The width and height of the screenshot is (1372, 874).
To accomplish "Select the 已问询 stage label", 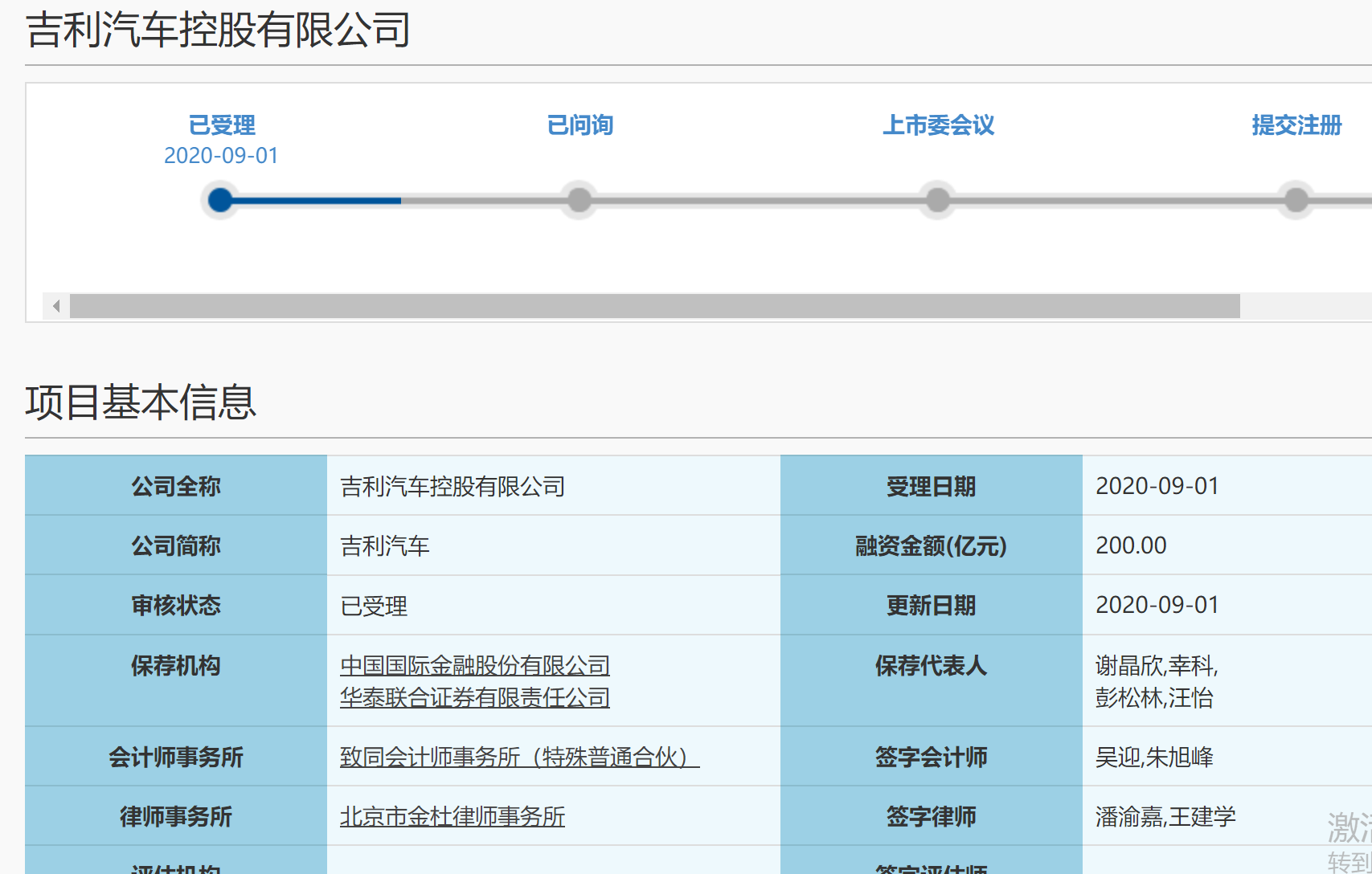I will point(580,125).
